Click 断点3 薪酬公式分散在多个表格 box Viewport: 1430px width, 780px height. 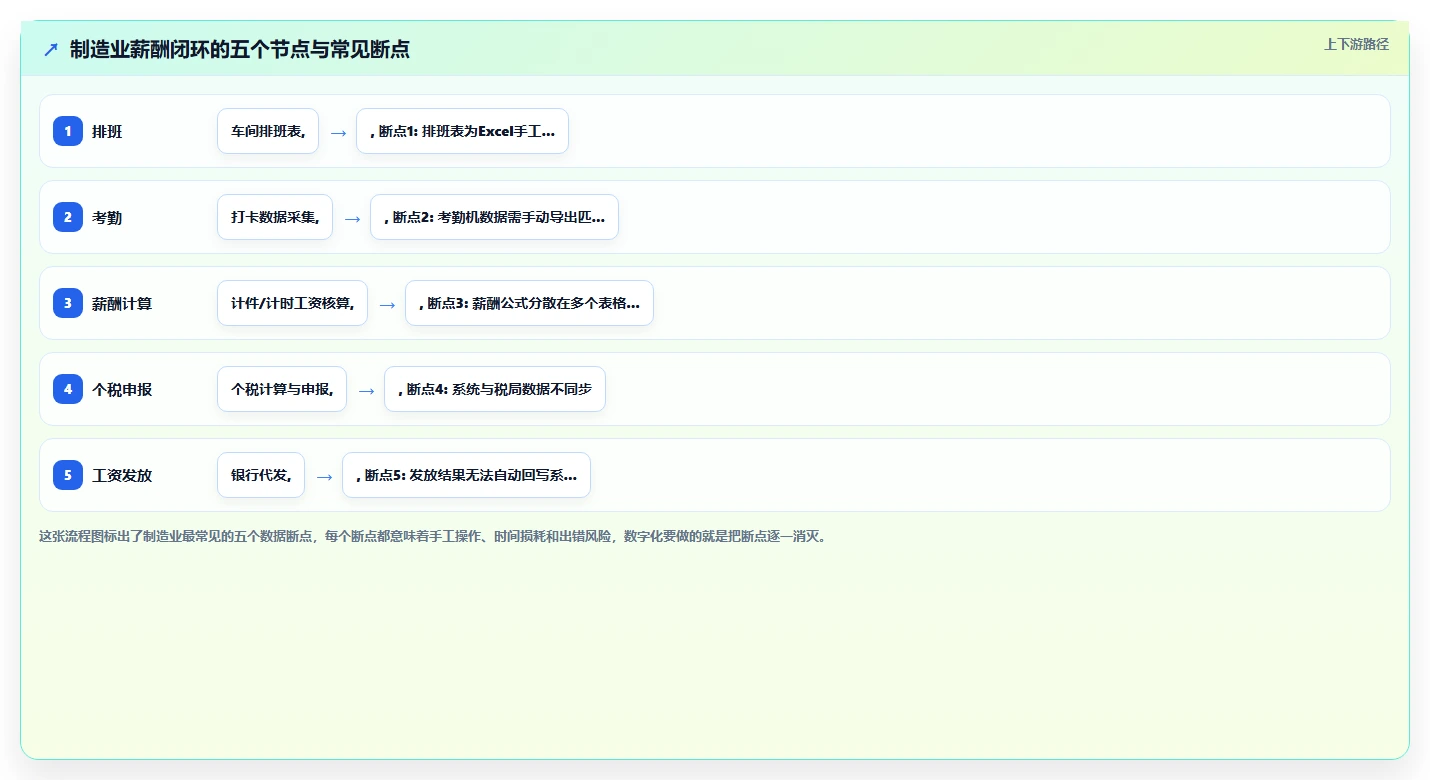(x=529, y=303)
